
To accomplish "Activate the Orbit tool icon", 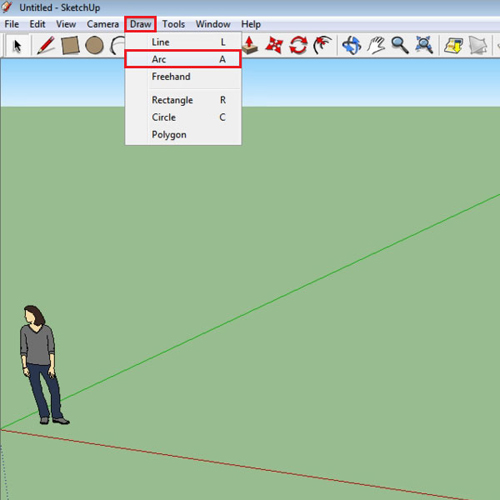I will point(352,45).
